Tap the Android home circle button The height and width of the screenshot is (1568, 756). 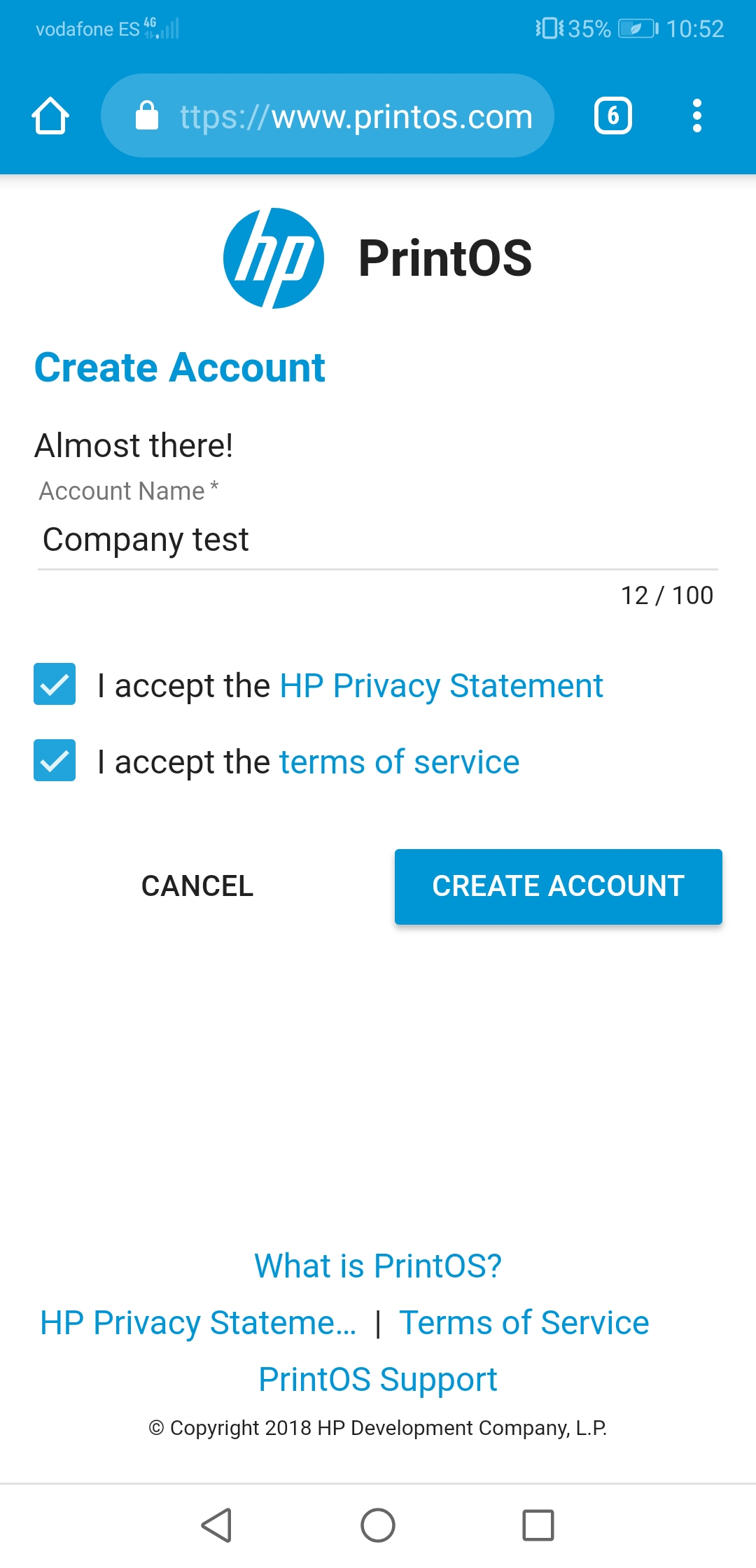tap(378, 1525)
